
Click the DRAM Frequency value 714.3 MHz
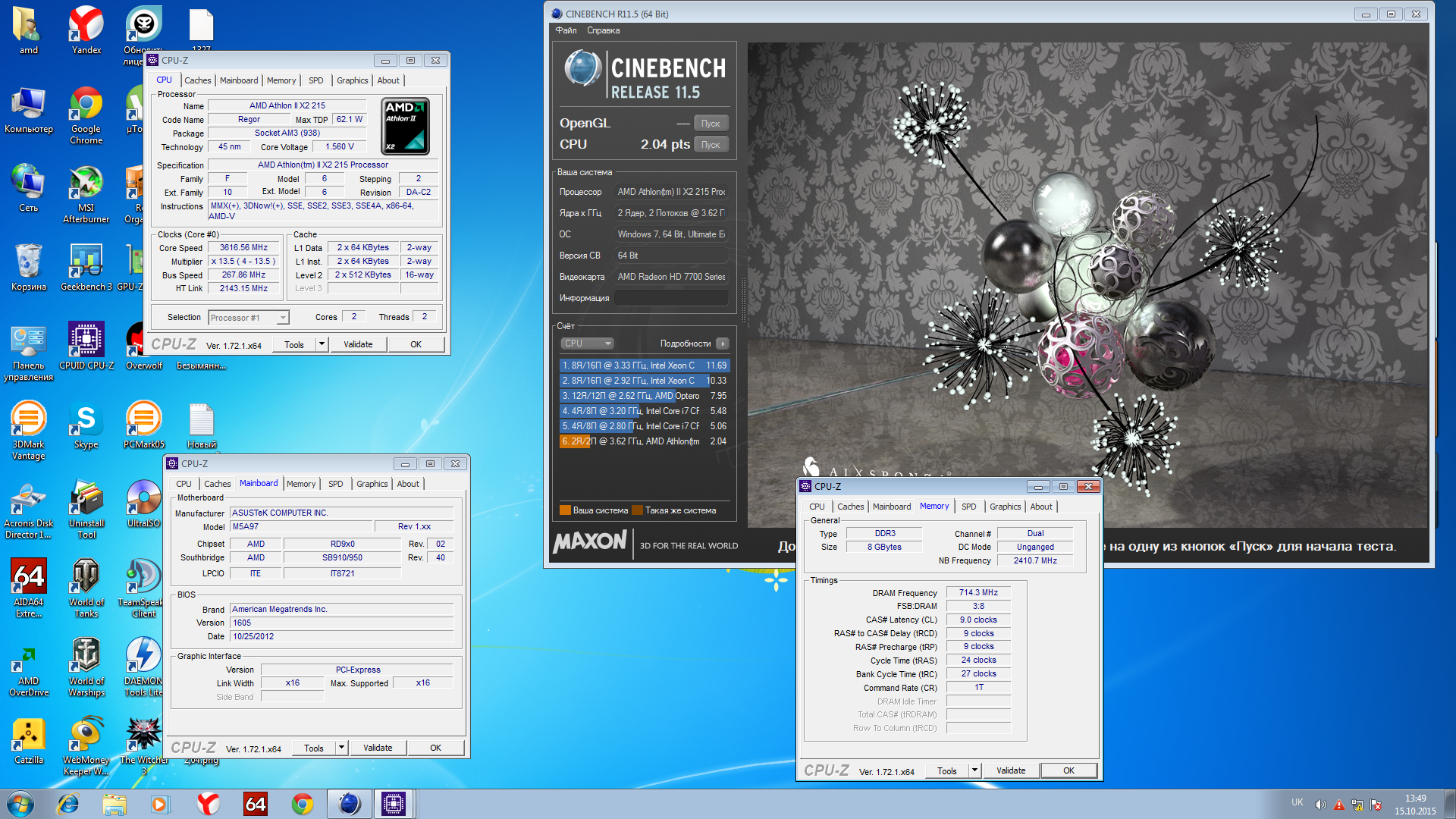pos(978,592)
